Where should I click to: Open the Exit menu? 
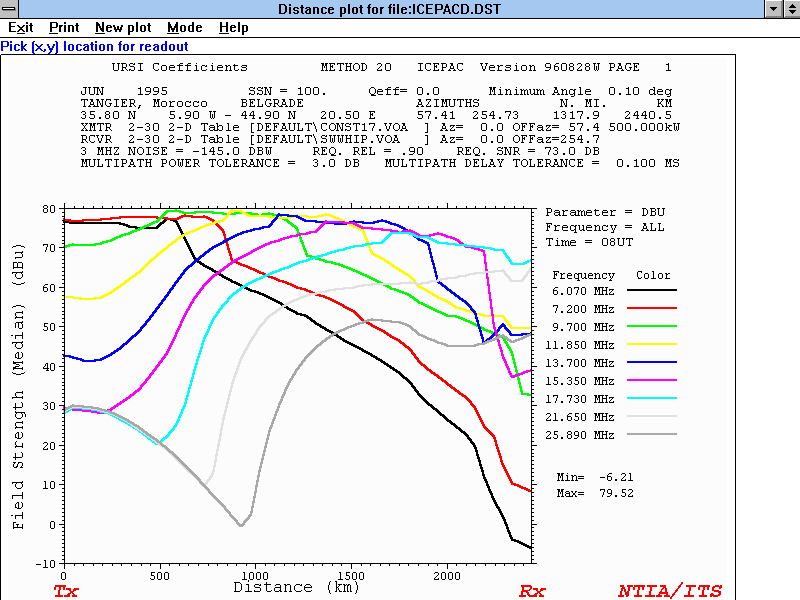pyautogui.click(x=20, y=28)
